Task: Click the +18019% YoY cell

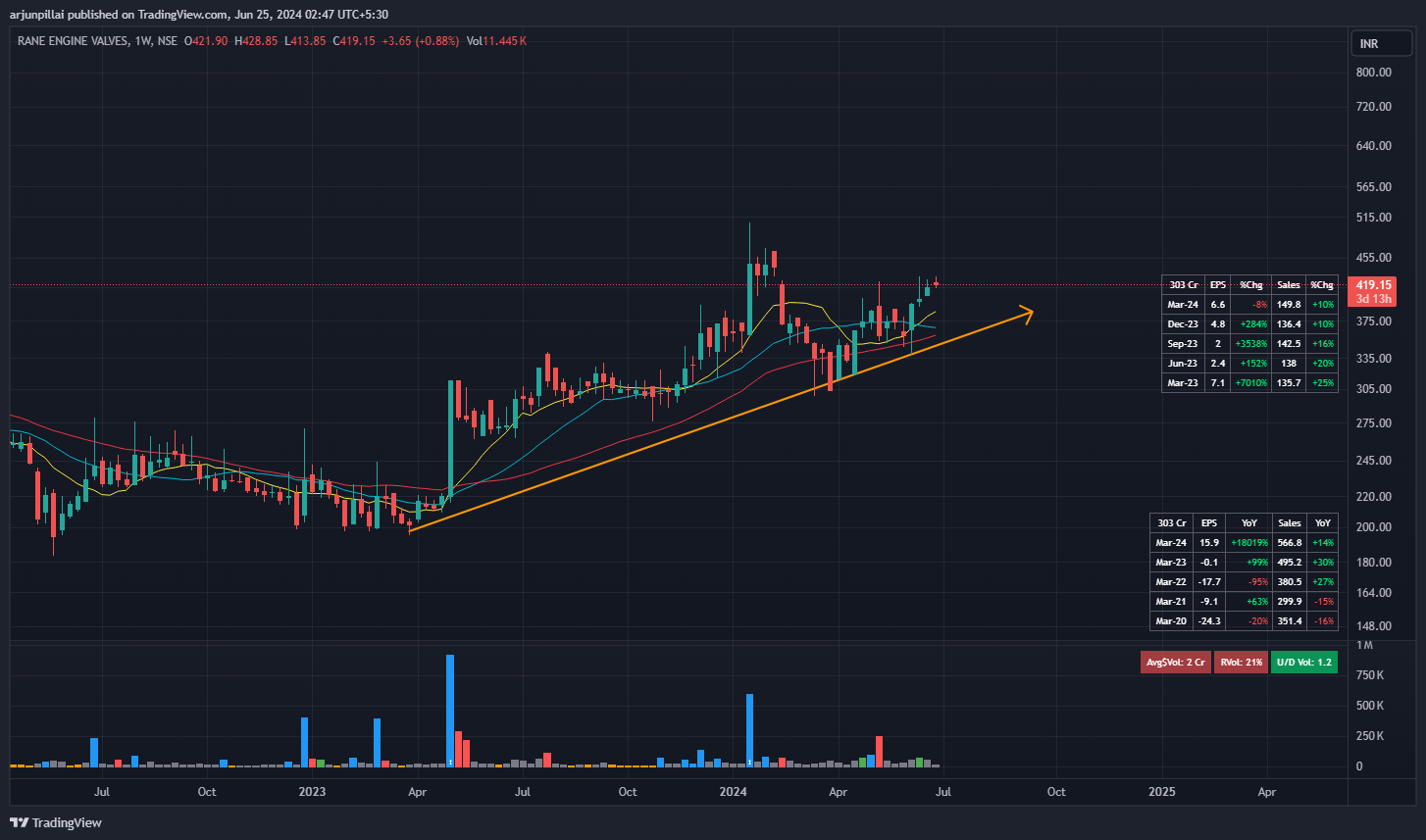Action: (x=1248, y=543)
